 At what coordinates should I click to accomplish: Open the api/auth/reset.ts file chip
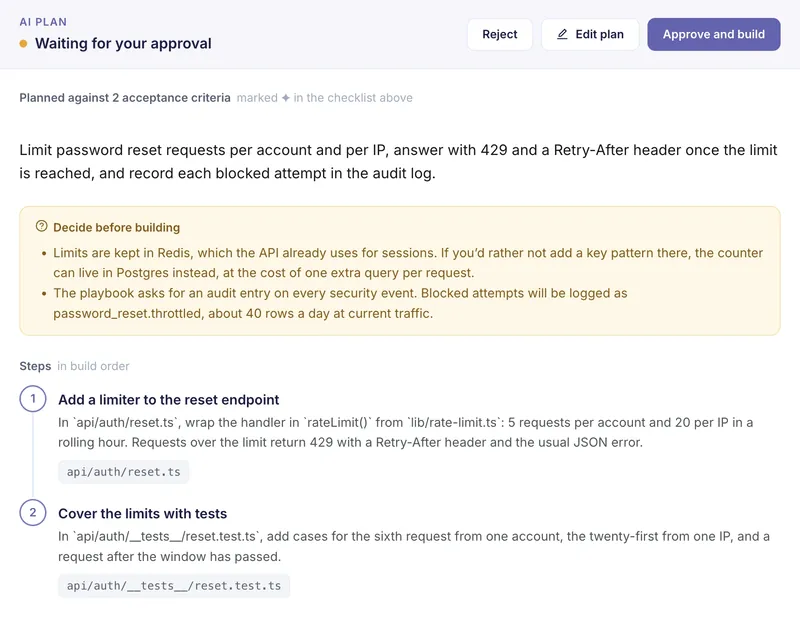[123, 472]
